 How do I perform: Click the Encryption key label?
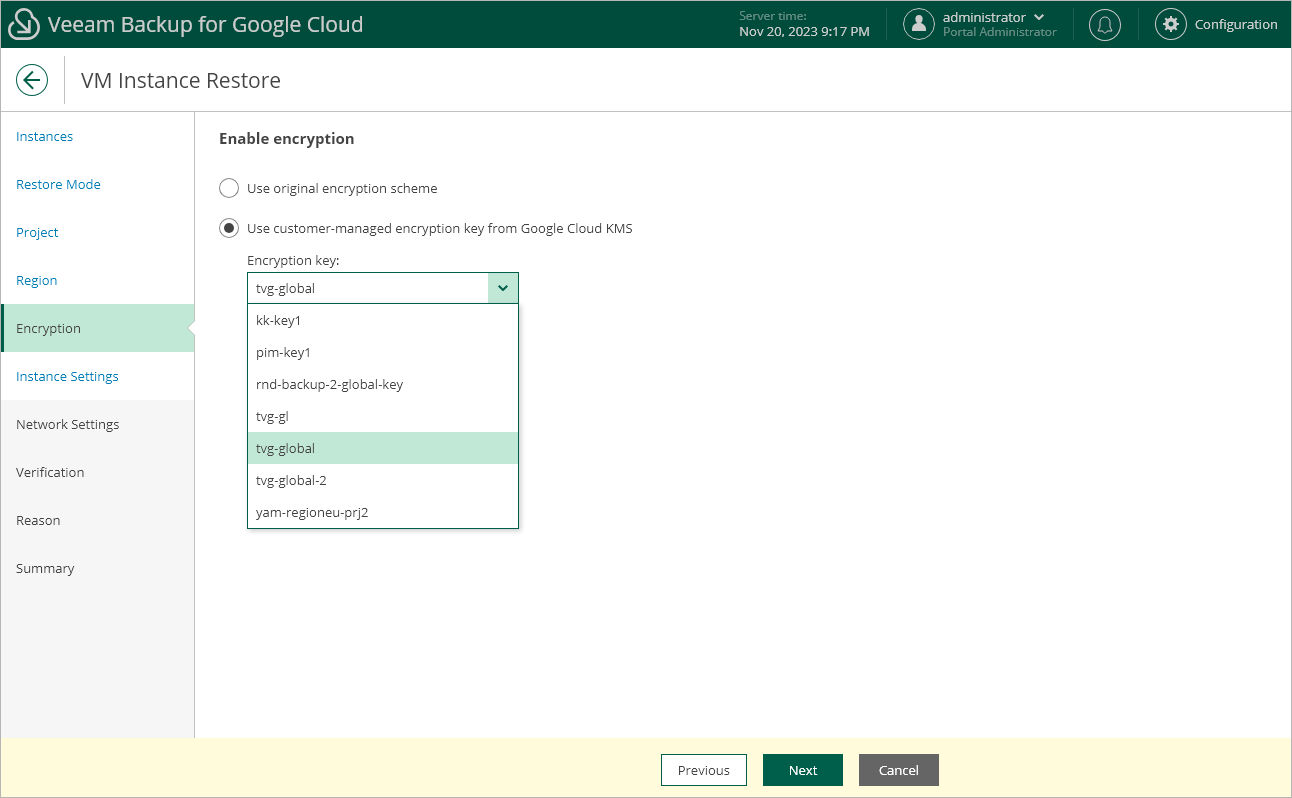click(294, 260)
